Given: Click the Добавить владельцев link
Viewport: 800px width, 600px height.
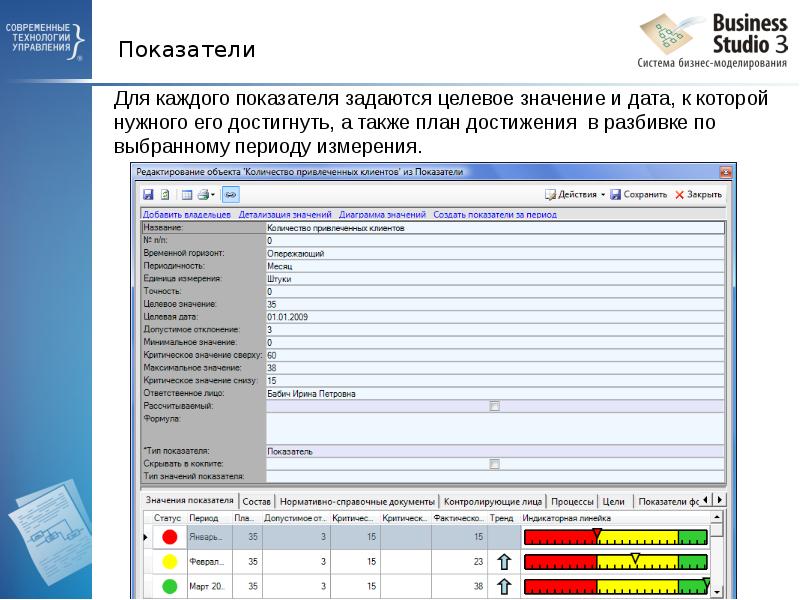Looking at the screenshot, I should click(186, 215).
